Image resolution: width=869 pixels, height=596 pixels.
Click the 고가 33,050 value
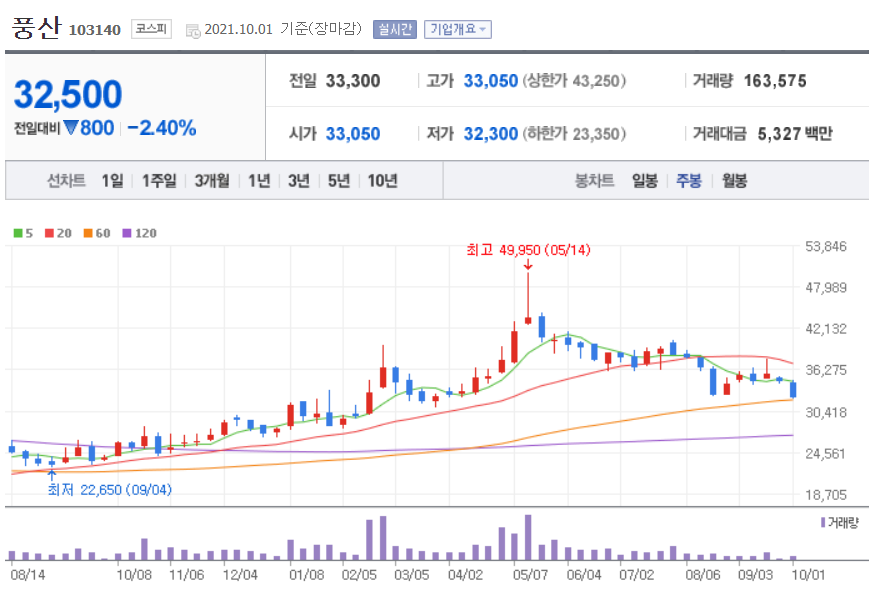(x=490, y=81)
